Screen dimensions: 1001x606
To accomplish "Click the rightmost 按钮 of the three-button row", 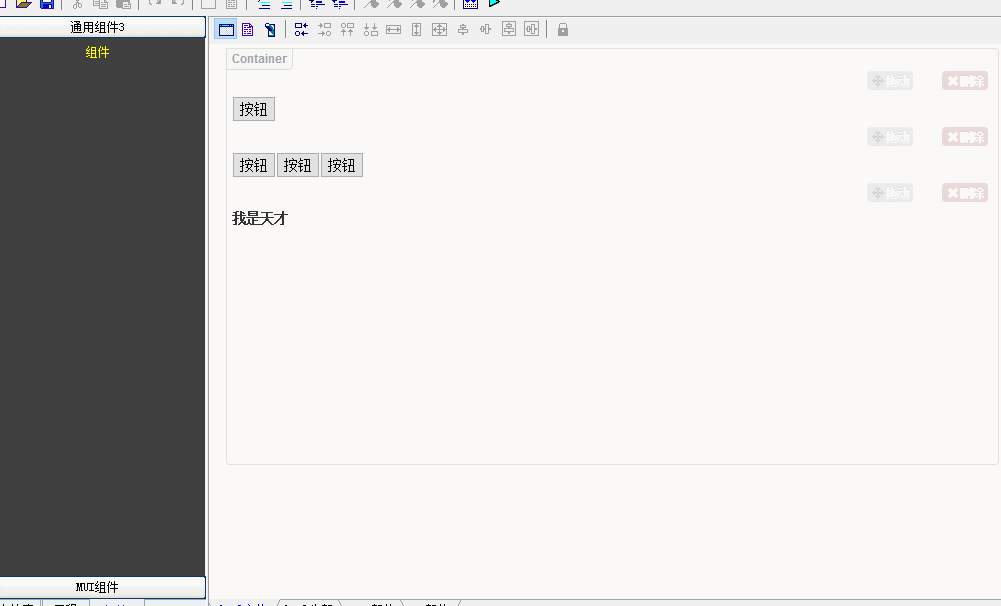I will [x=342, y=165].
